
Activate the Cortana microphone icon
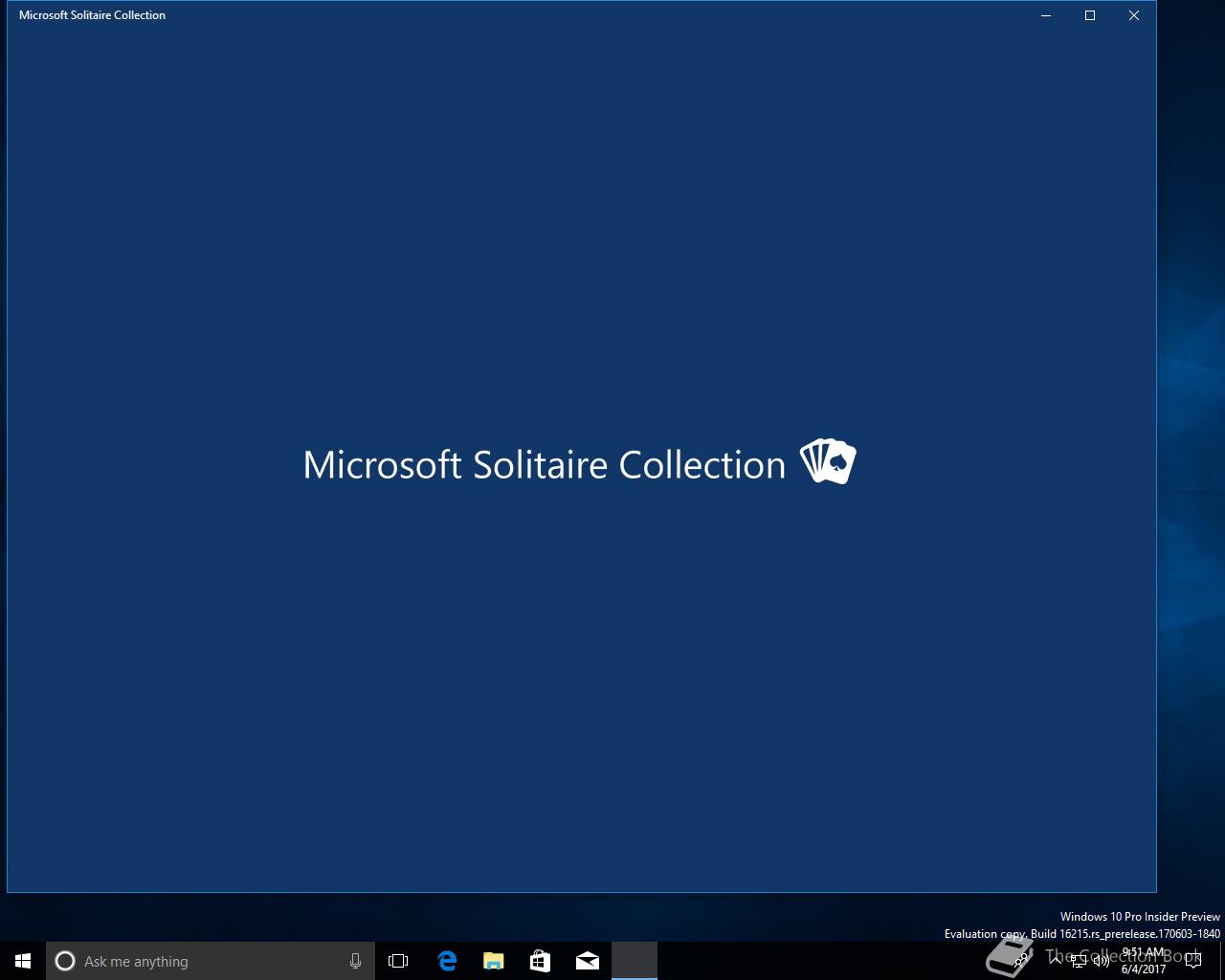click(x=355, y=961)
